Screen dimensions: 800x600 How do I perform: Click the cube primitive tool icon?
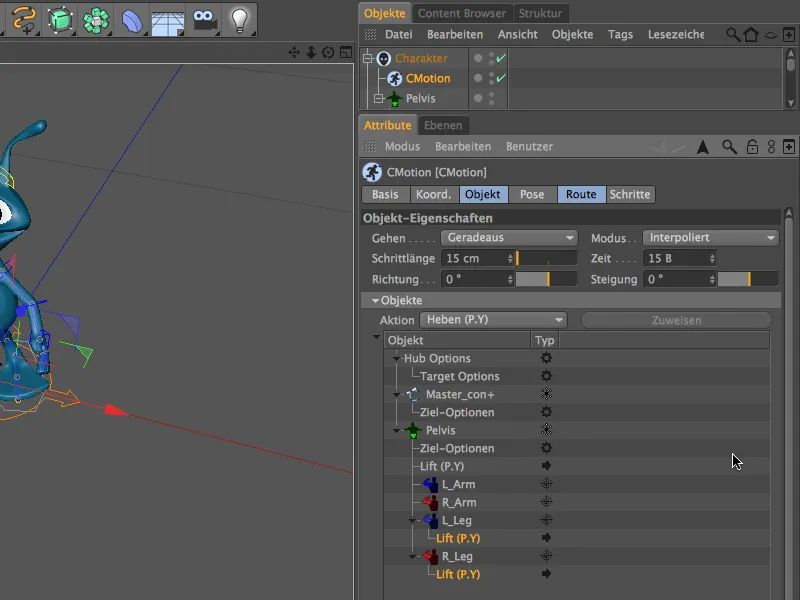pos(60,20)
